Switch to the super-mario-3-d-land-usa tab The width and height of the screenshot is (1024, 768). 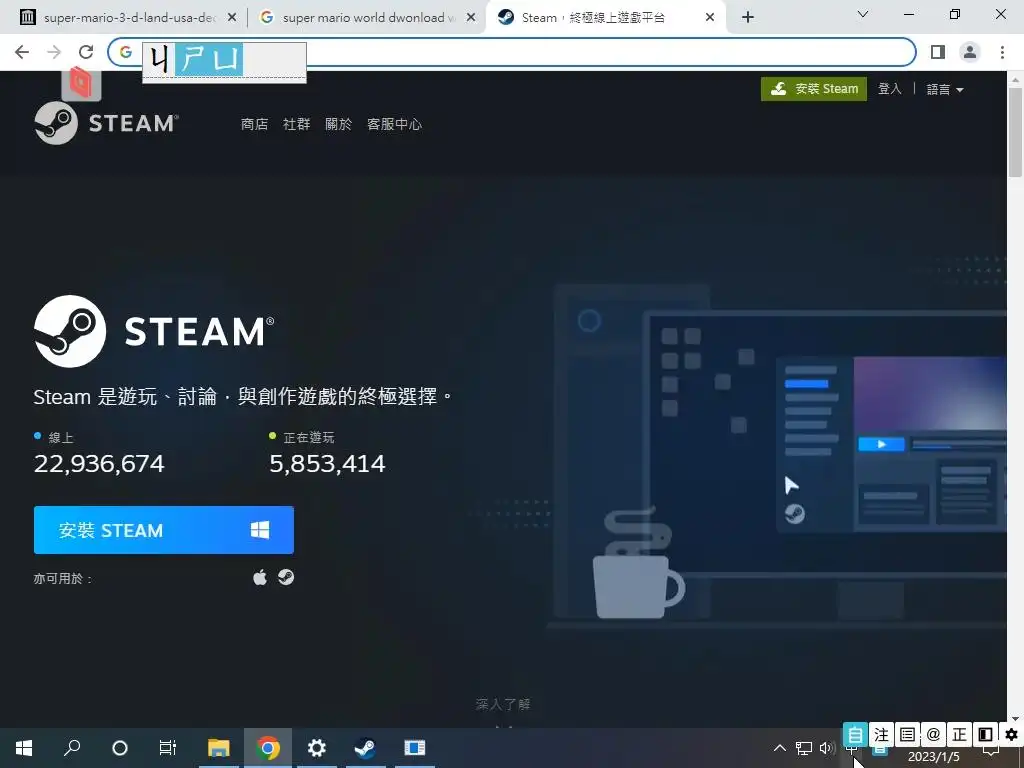point(127,18)
